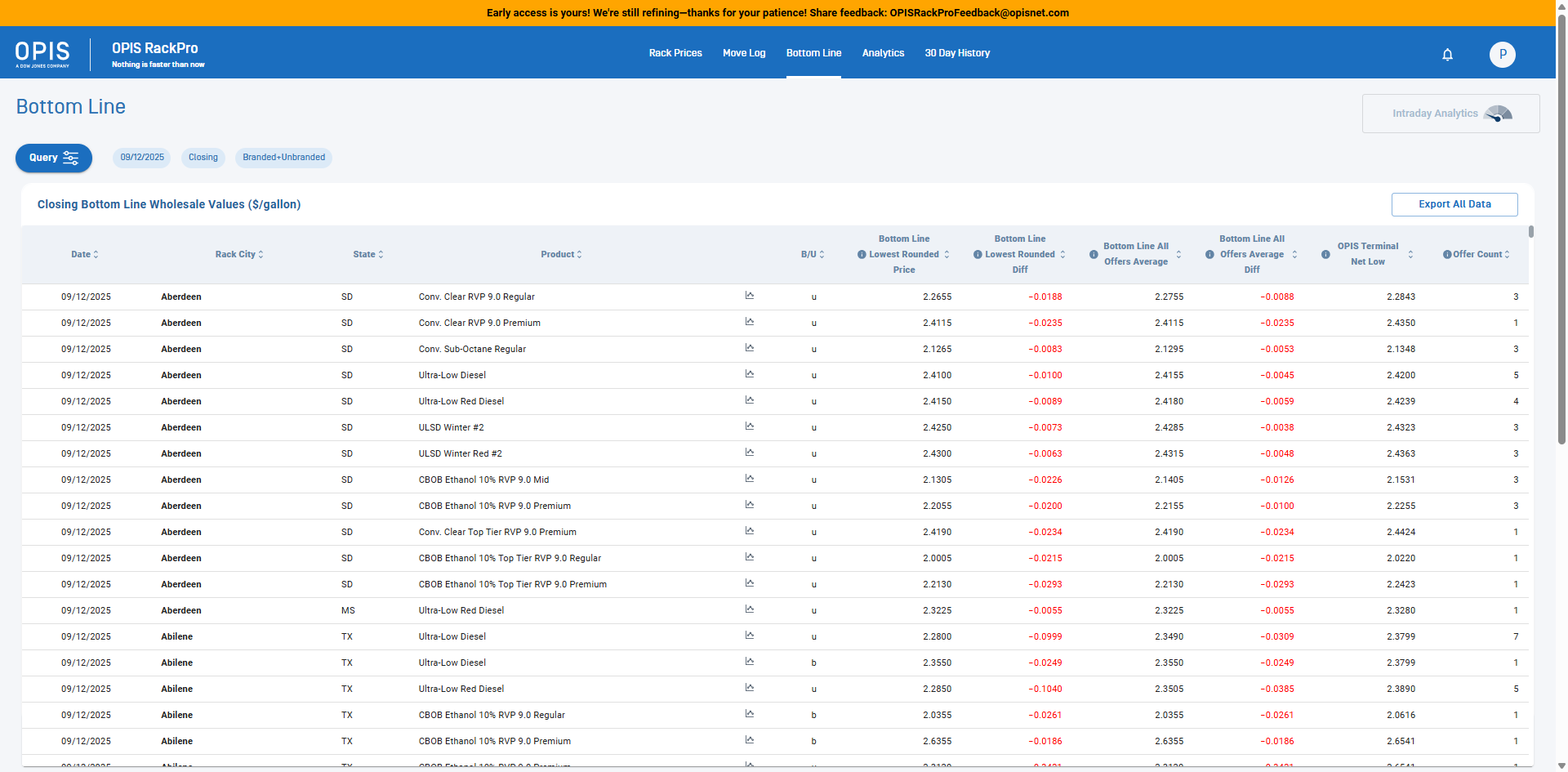
Task: Open the Query filter button
Action: 54,158
